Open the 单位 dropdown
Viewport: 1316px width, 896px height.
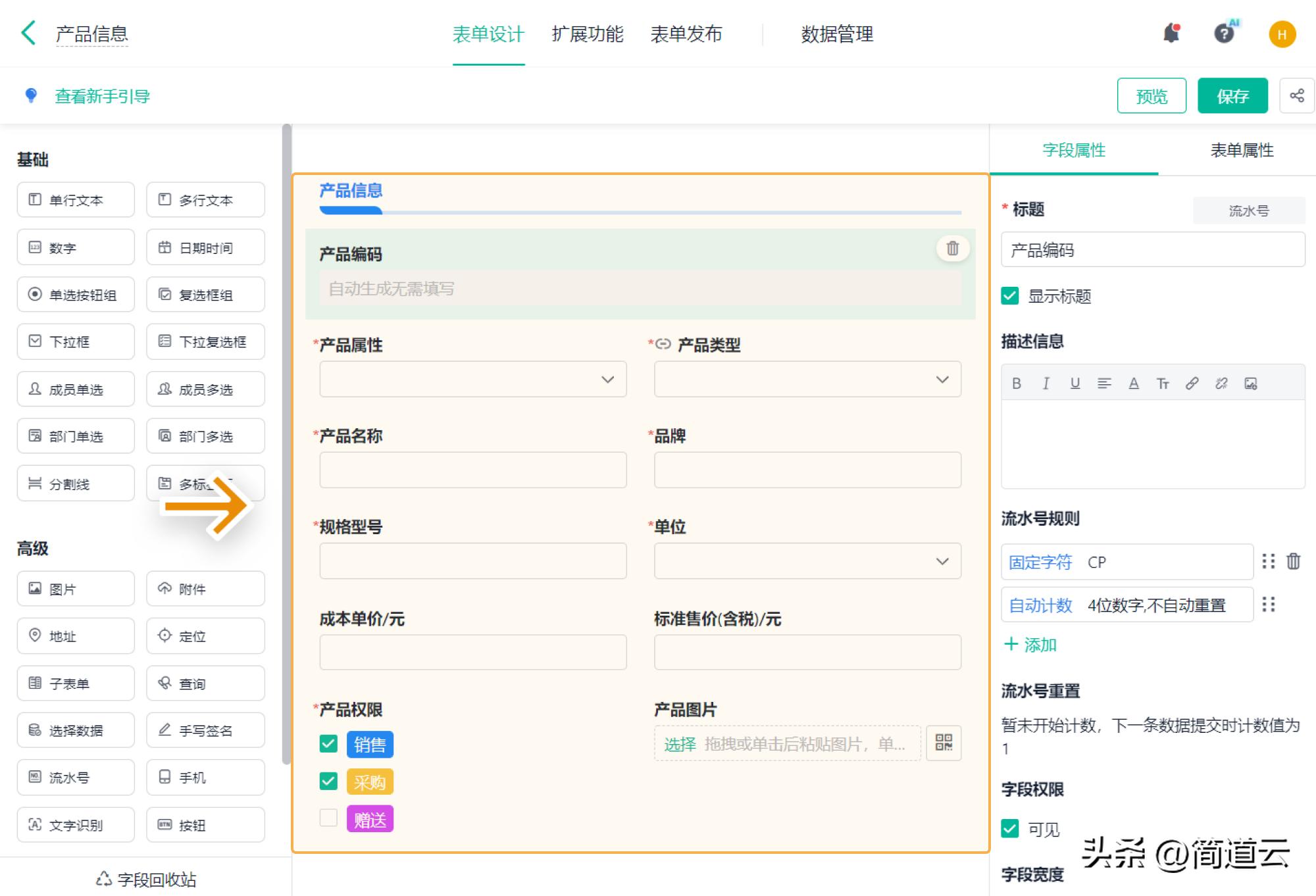coord(807,561)
